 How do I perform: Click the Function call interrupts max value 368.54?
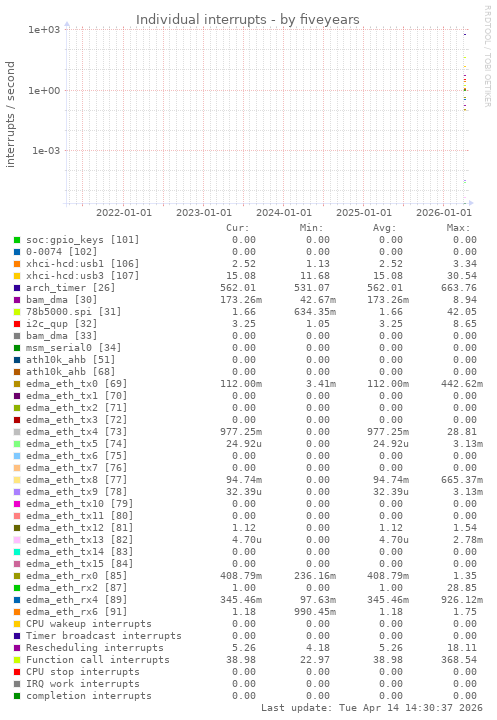click(459, 659)
